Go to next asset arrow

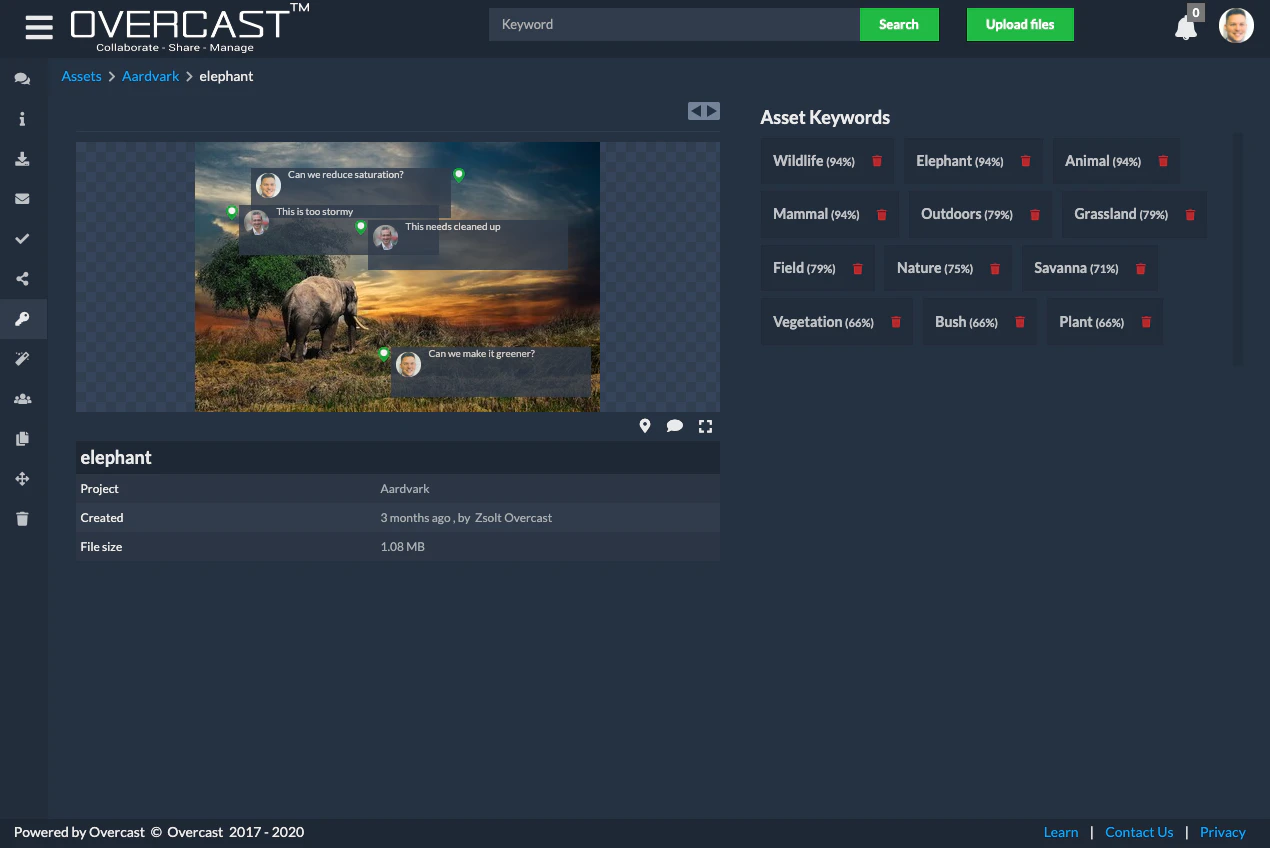click(712, 111)
